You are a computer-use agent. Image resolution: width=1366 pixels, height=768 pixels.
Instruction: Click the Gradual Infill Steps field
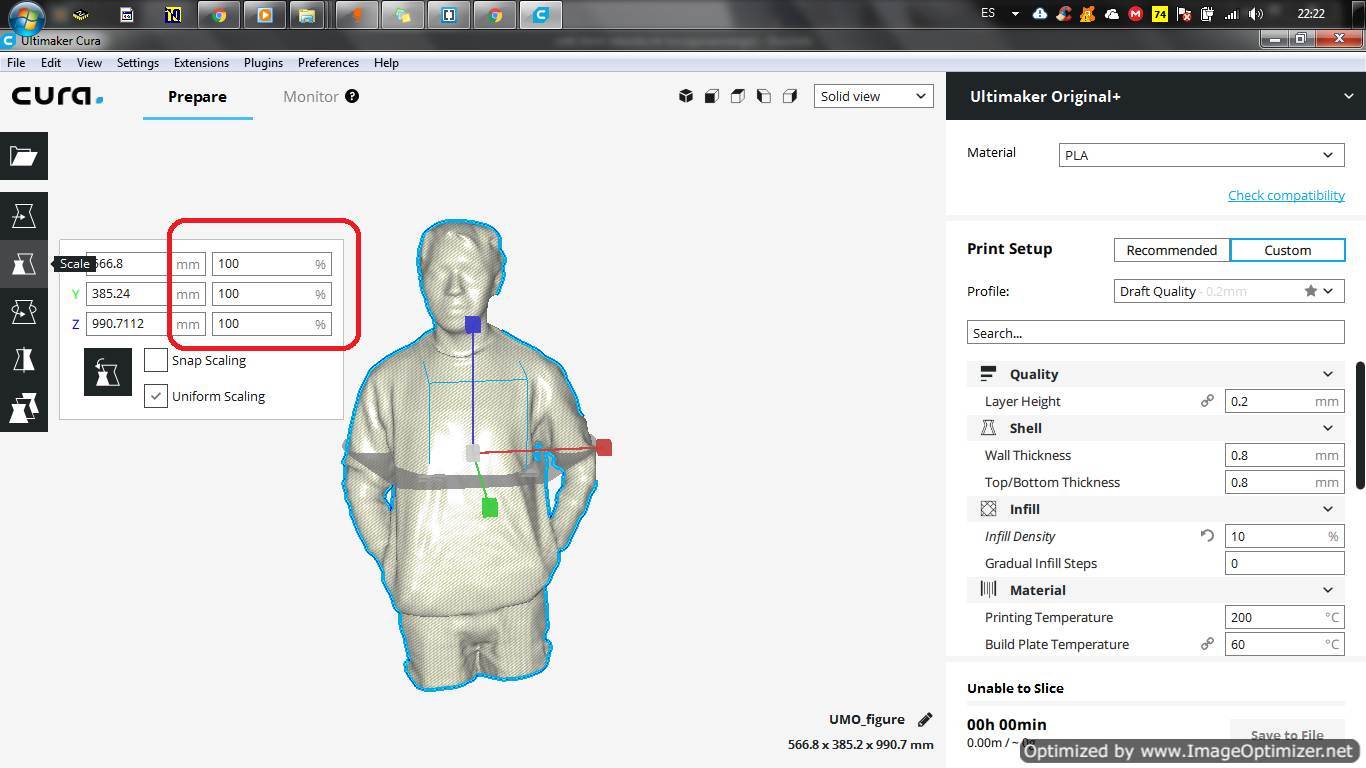1284,563
